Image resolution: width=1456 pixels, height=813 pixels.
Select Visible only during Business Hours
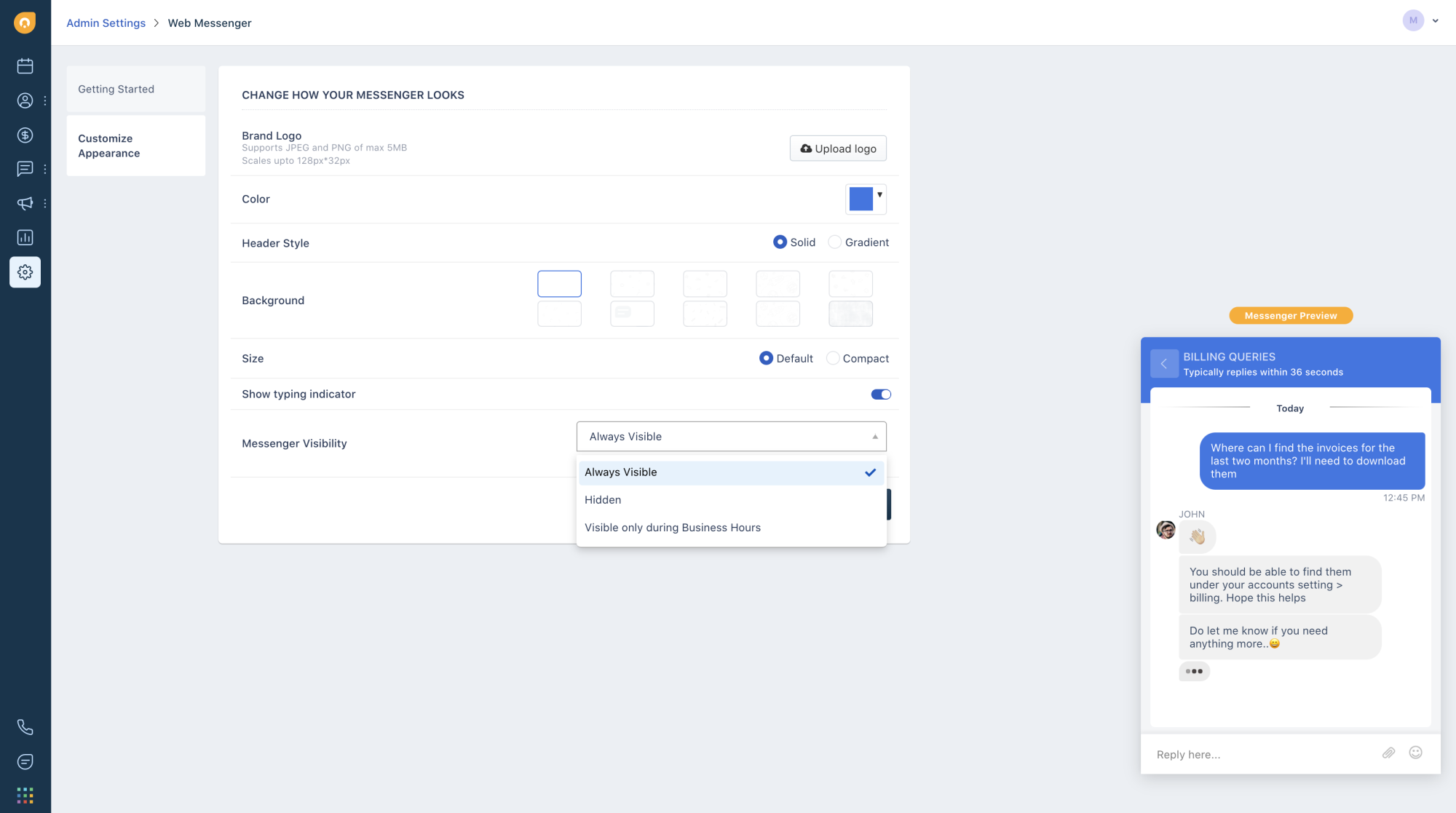click(x=672, y=528)
